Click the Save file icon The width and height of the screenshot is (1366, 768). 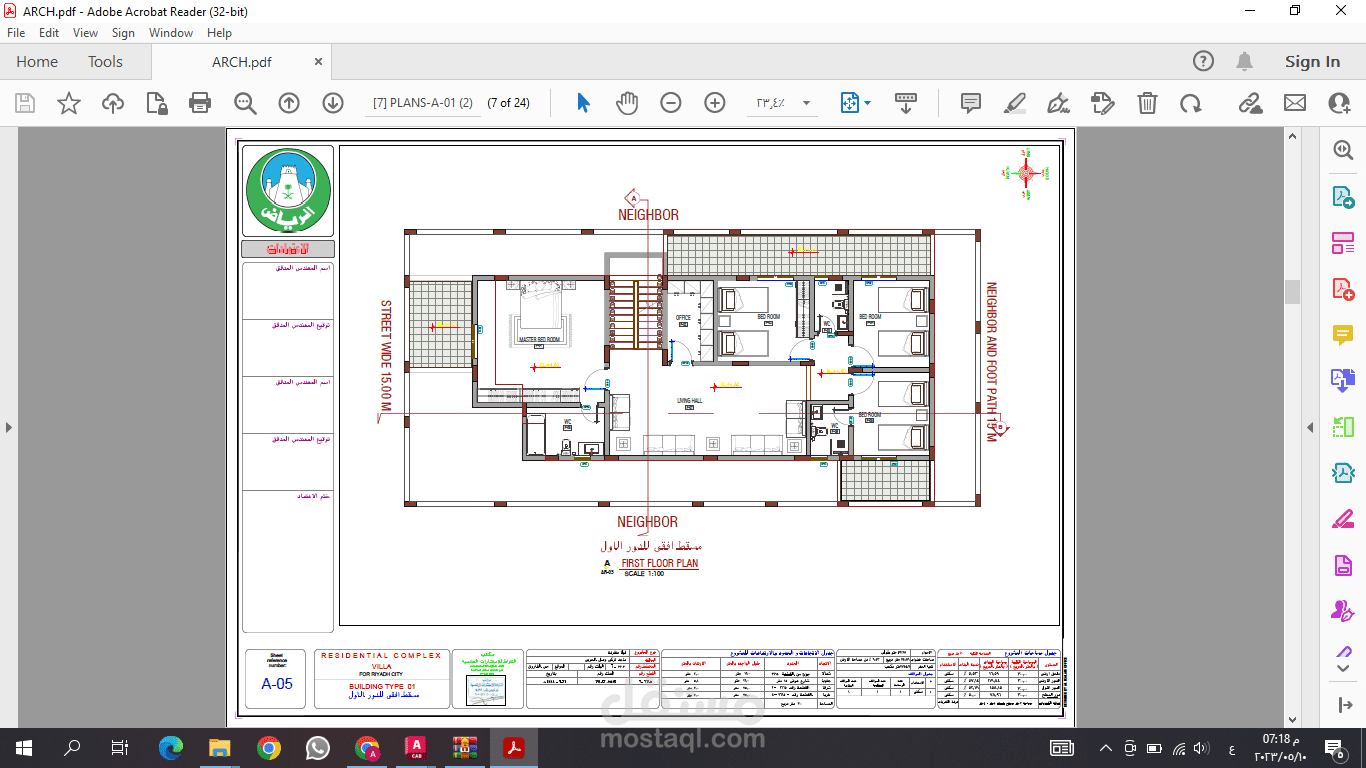25,103
